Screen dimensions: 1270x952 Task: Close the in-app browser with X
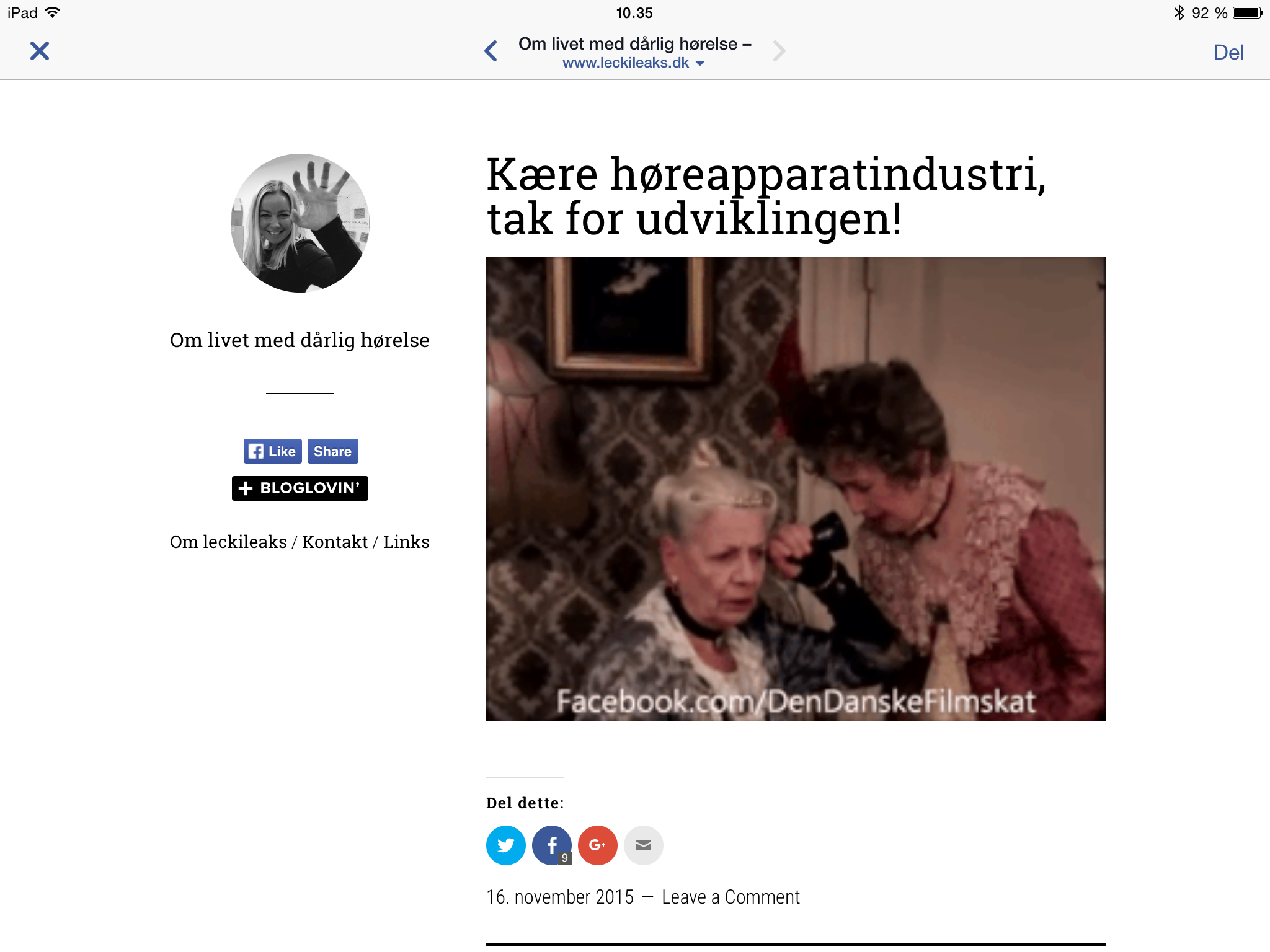[x=40, y=51]
